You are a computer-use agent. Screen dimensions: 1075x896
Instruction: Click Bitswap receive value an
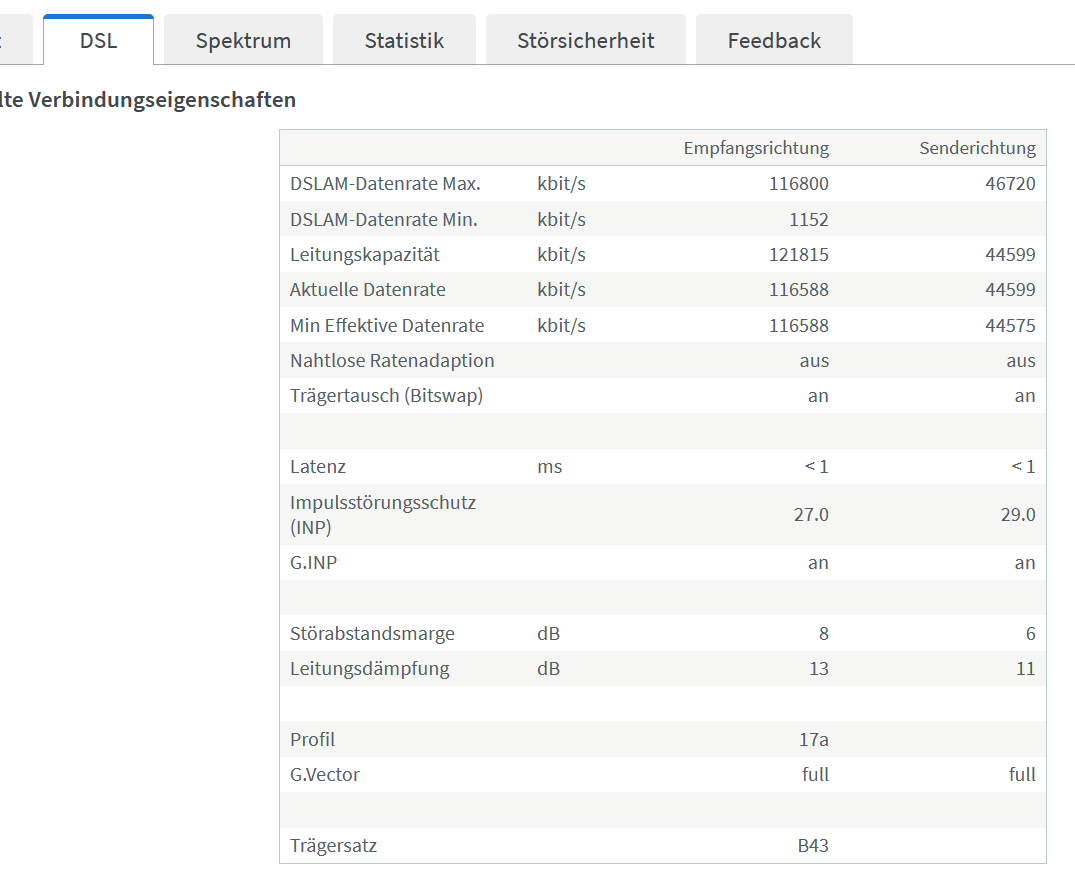pos(818,396)
